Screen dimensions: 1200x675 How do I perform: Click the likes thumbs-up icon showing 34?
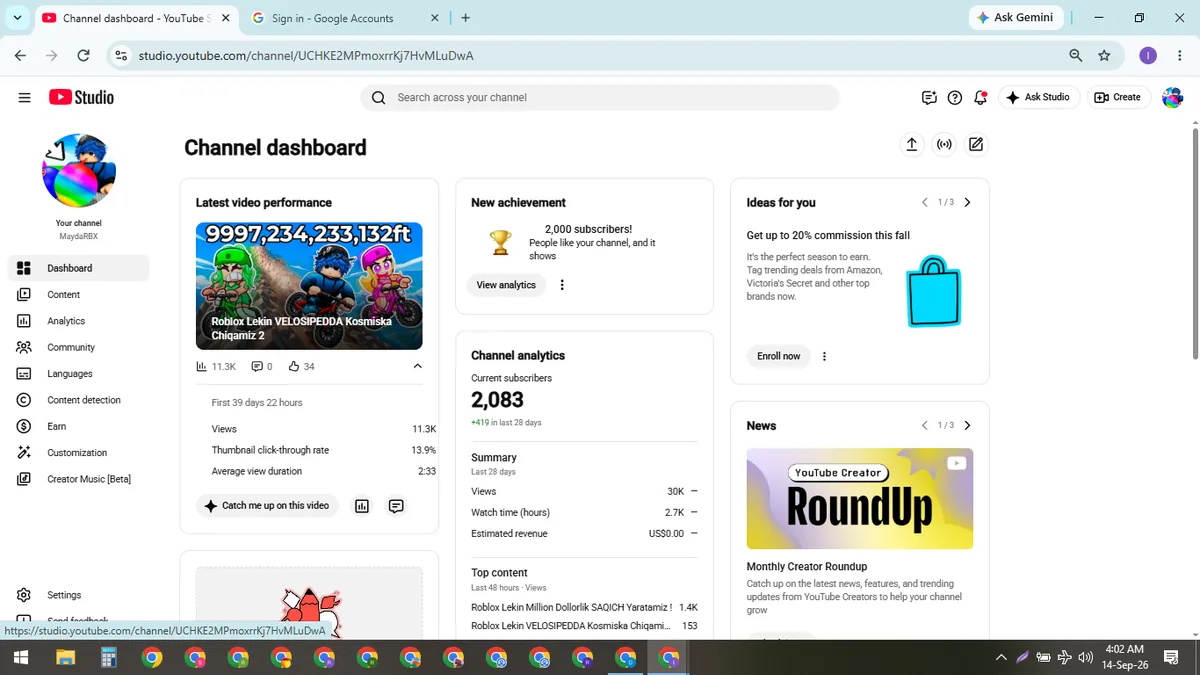pos(294,367)
